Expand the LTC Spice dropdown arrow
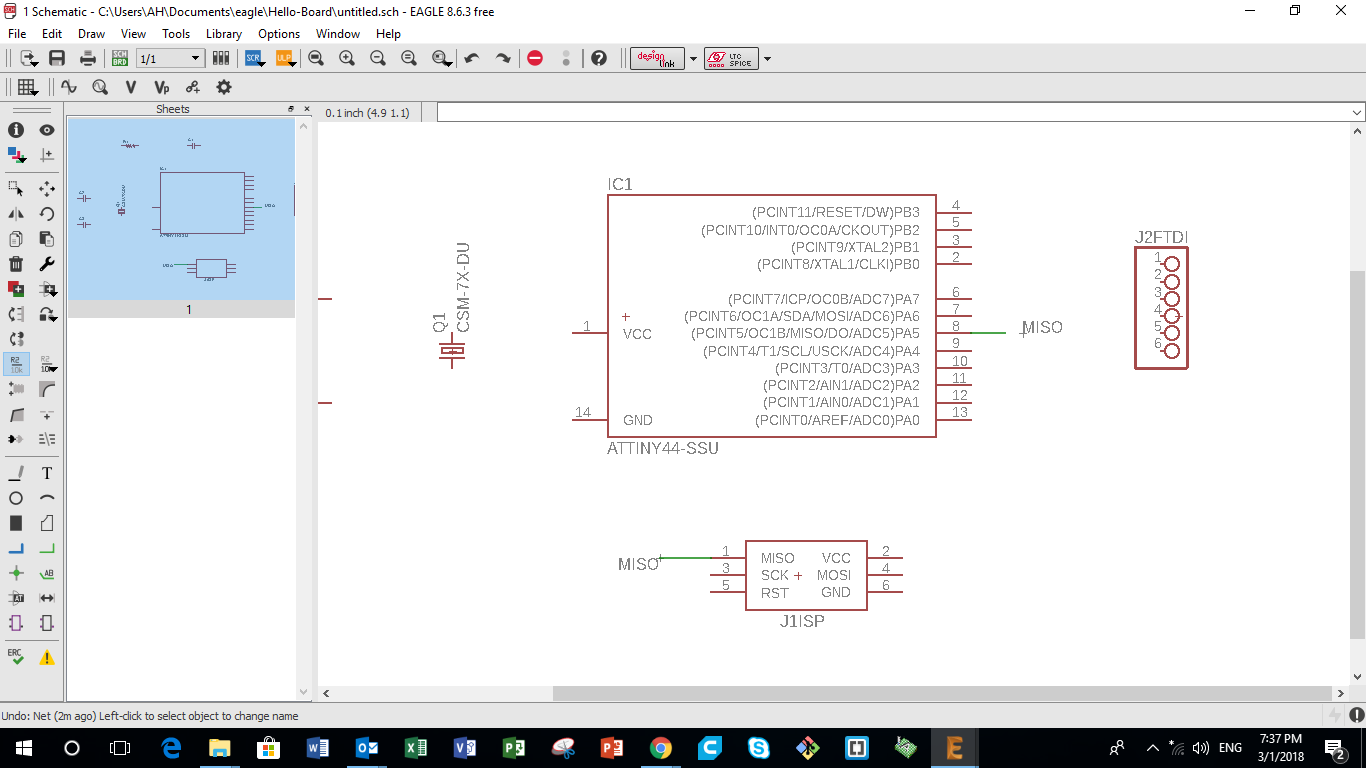 click(x=767, y=59)
